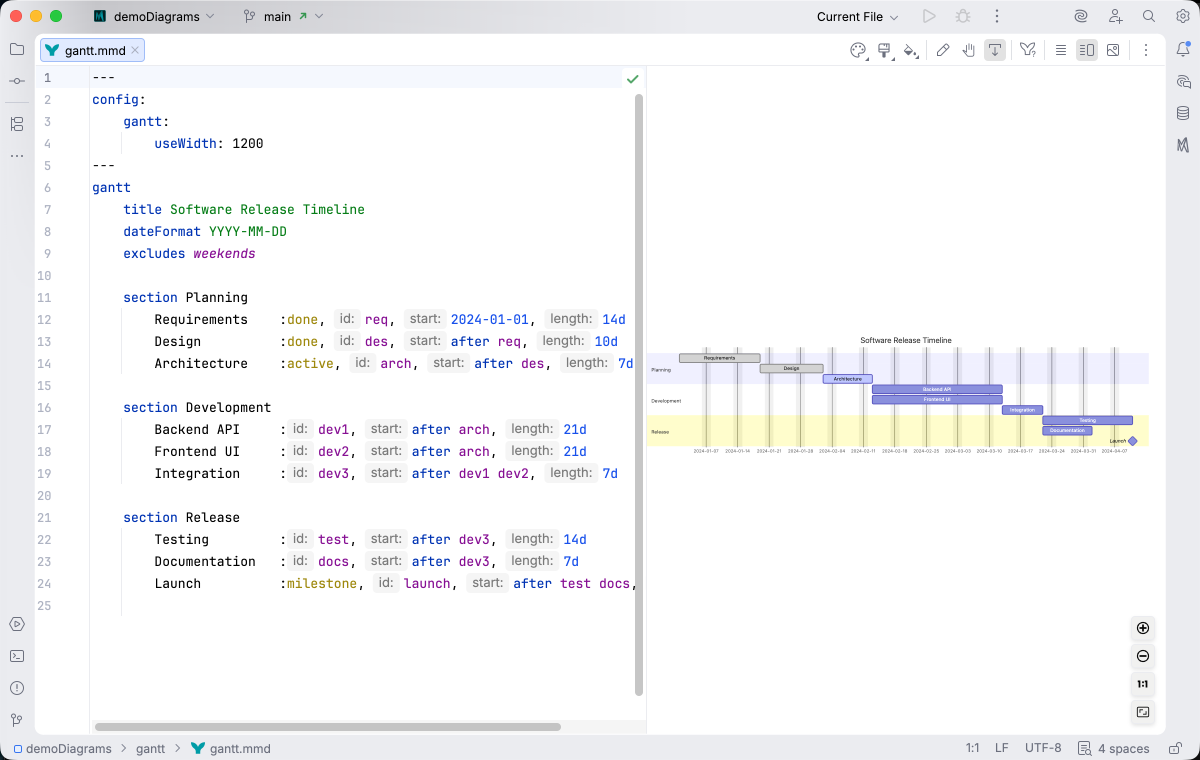Viewport: 1200px width, 760px height.
Task: Click 'section Development' text on line 16
Action: click(x=197, y=408)
